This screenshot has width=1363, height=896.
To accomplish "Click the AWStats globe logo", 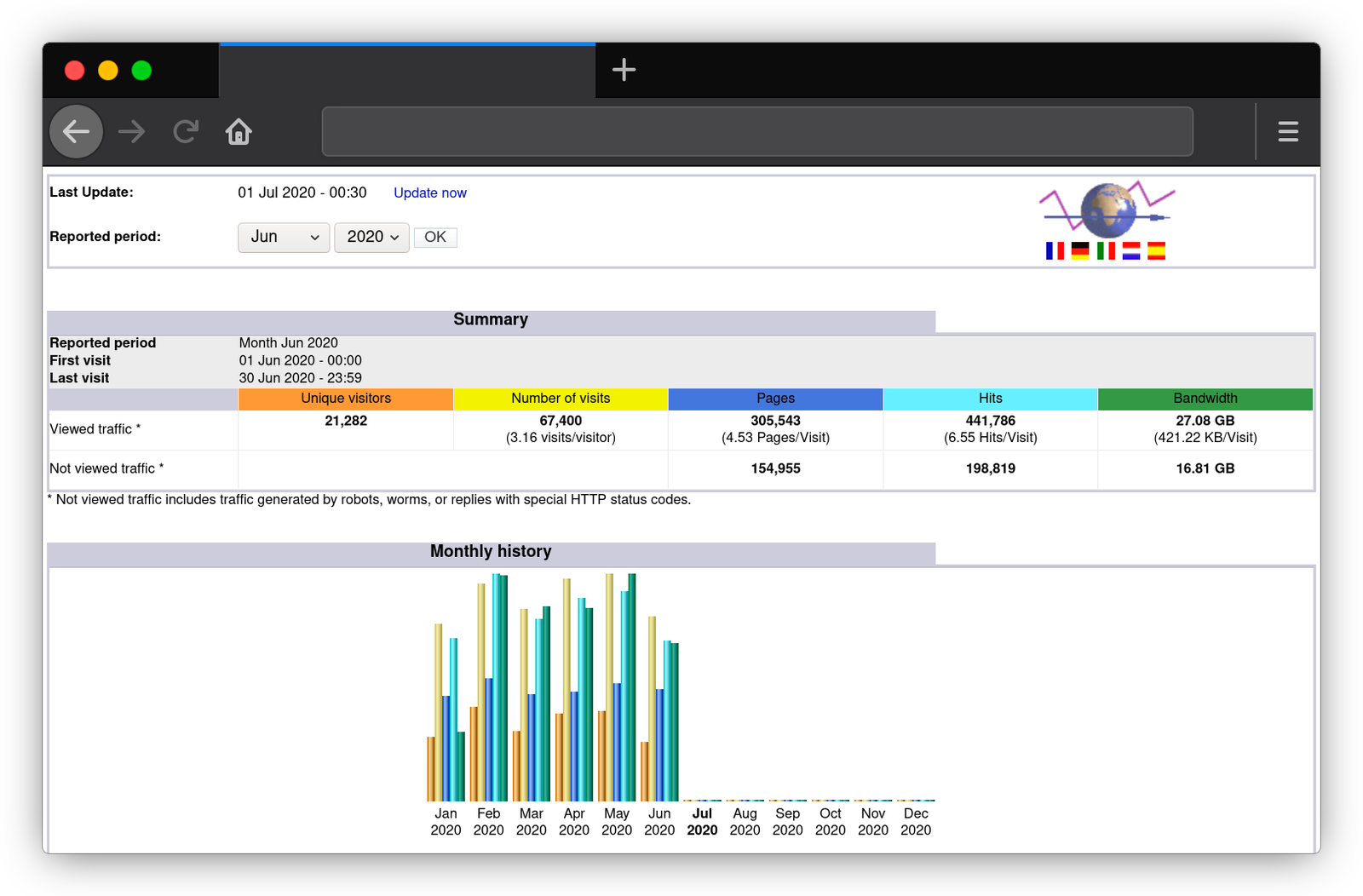I will tap(1107, 210).
